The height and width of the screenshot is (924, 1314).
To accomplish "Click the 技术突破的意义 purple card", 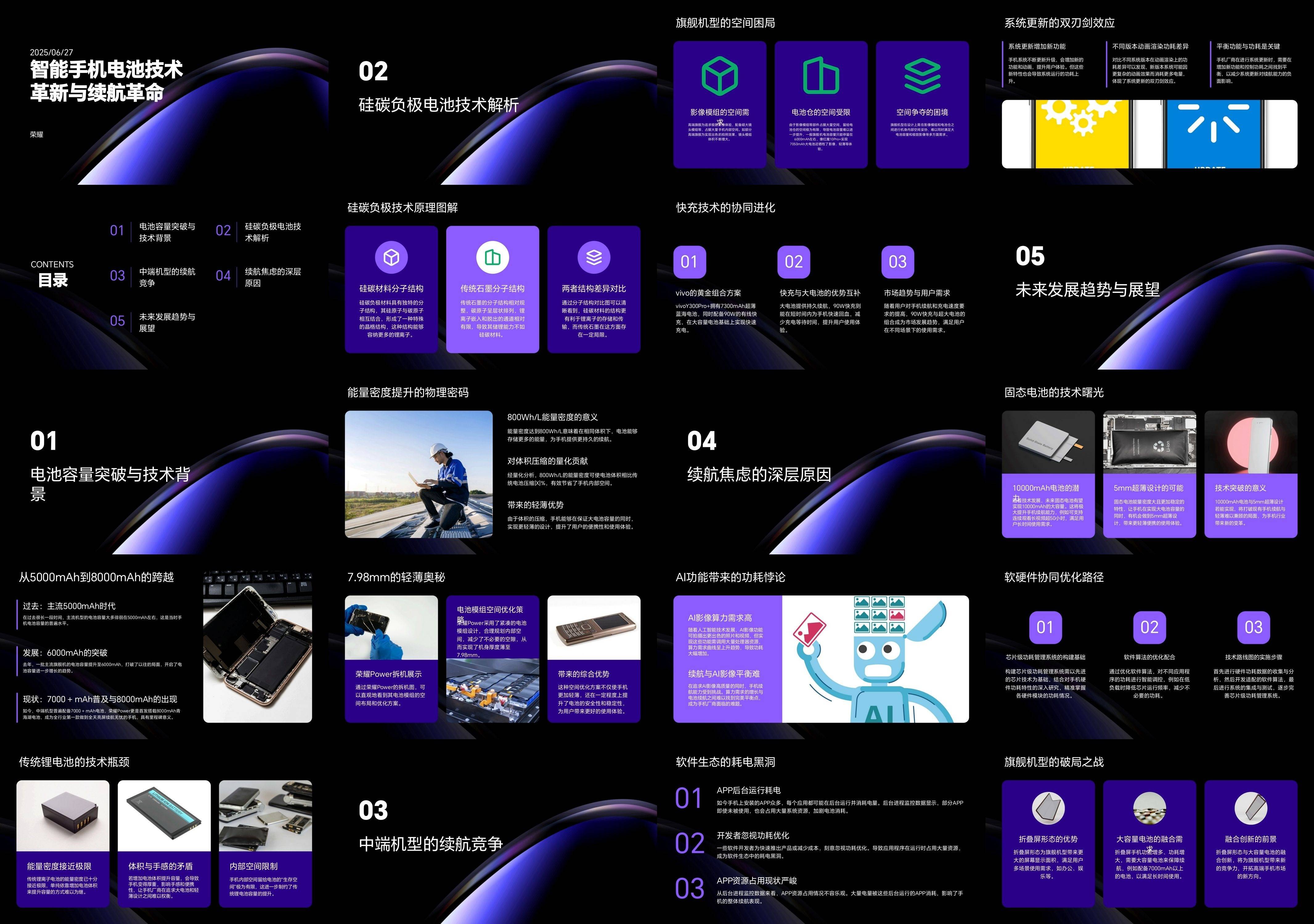I will click(1251, 505).
